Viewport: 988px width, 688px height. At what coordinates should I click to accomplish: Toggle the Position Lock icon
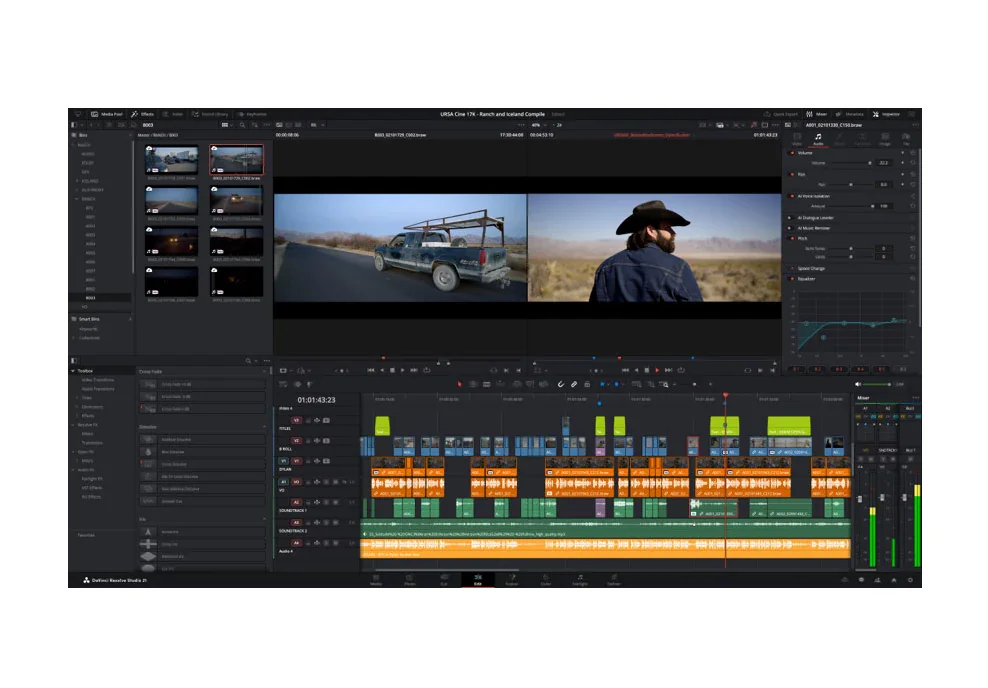tap(587, 384)
